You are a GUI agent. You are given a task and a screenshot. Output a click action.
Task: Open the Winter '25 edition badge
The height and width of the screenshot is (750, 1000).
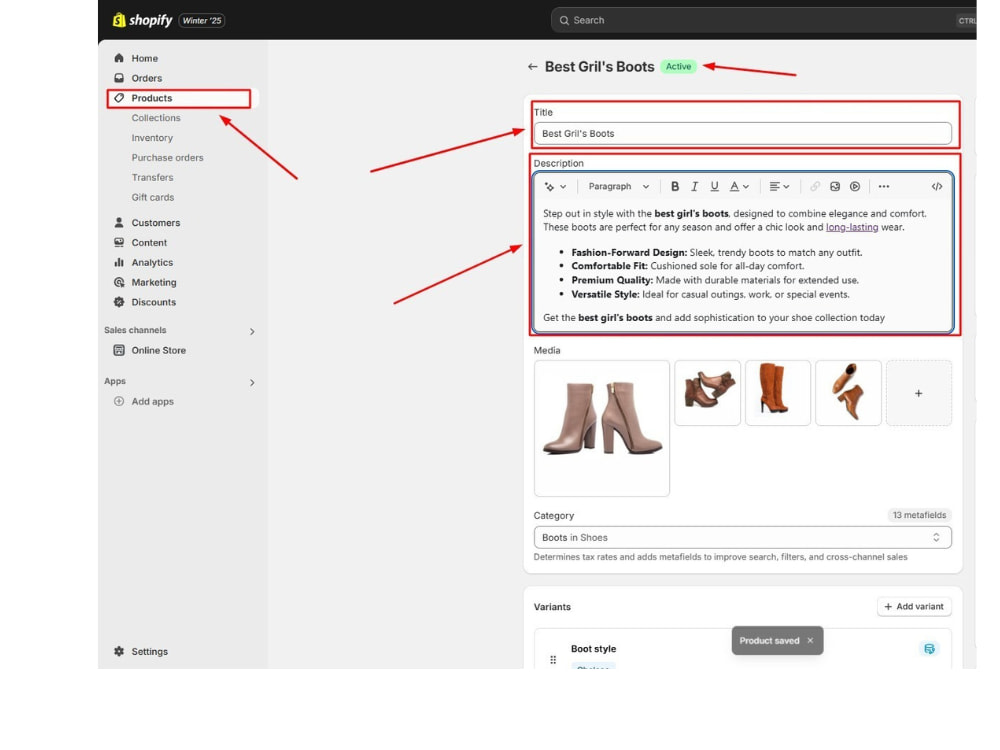202,20
